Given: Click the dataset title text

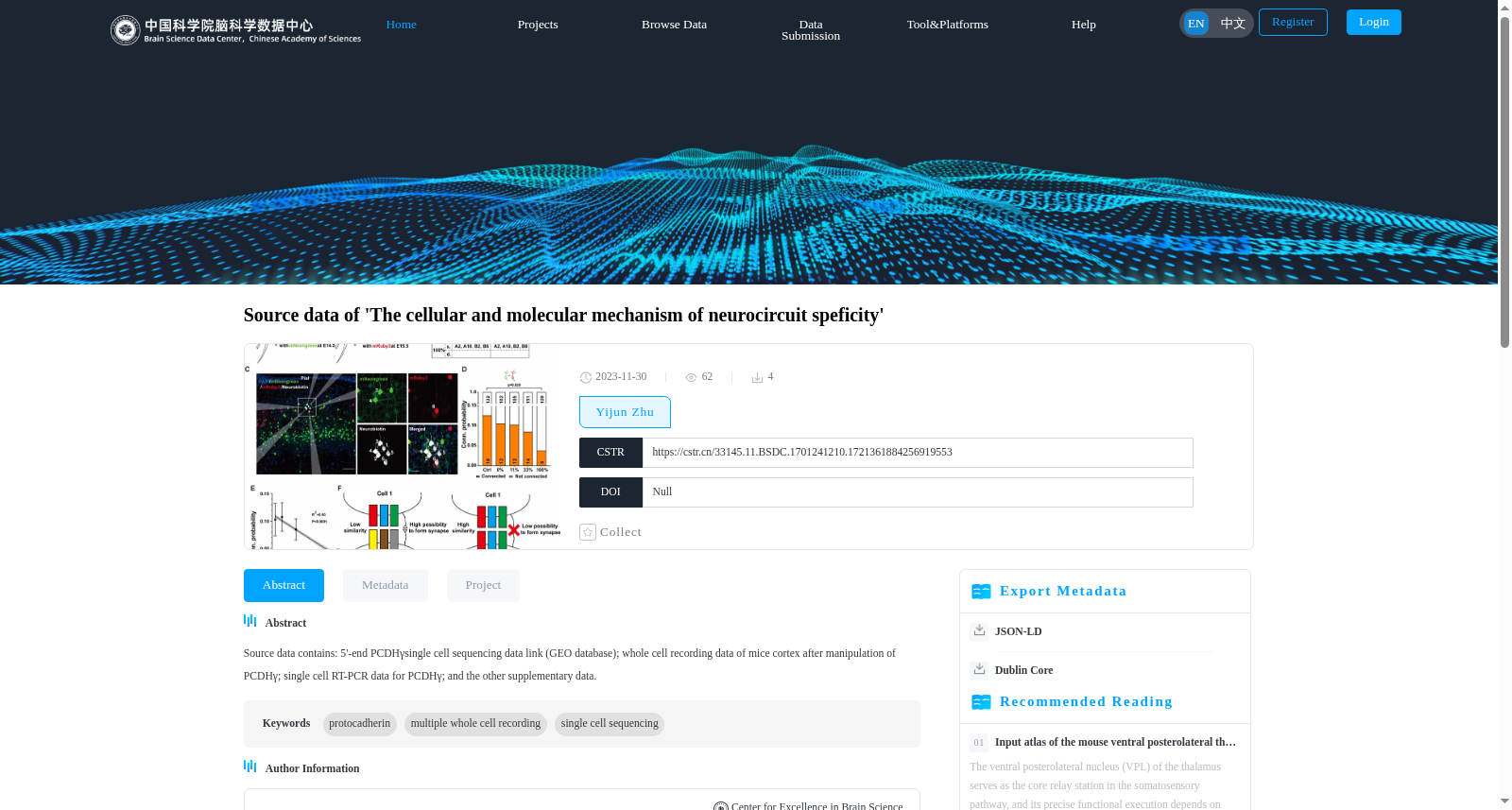Looking at the screenshot, I should [563, 315].
